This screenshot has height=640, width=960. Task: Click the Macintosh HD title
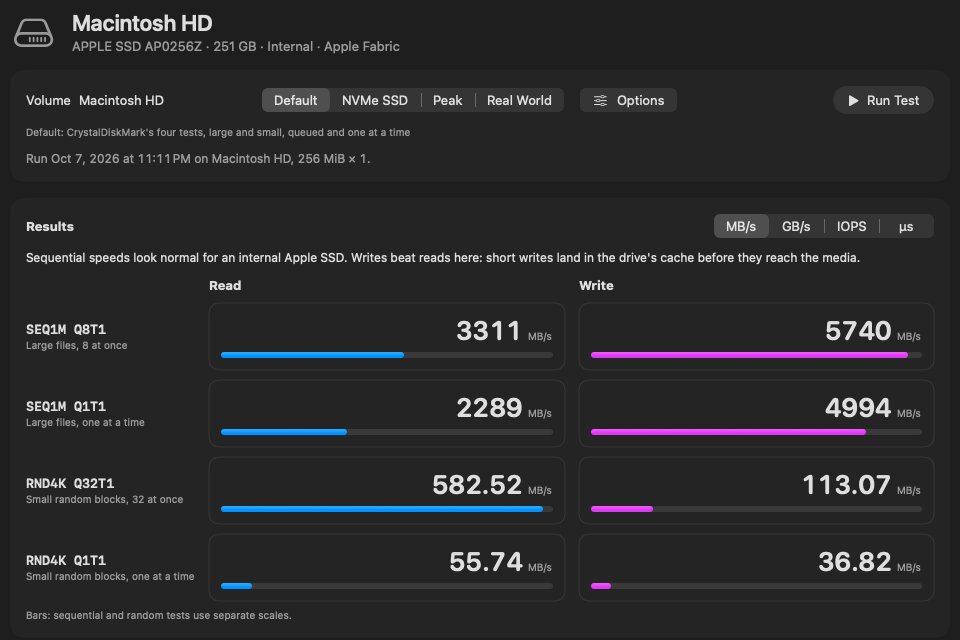tap(142, 23)
